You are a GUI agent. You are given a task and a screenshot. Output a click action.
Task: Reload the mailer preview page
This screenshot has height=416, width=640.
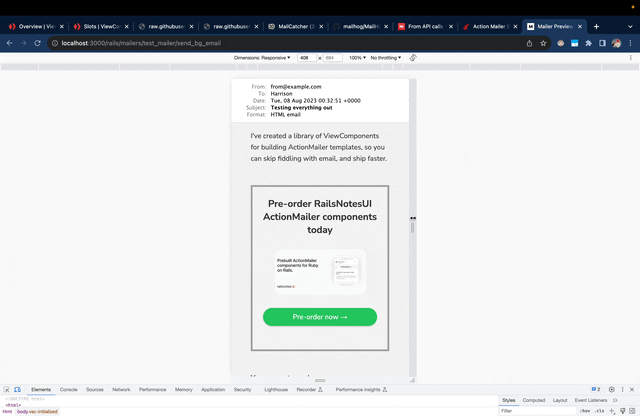[x=37, y=43]
